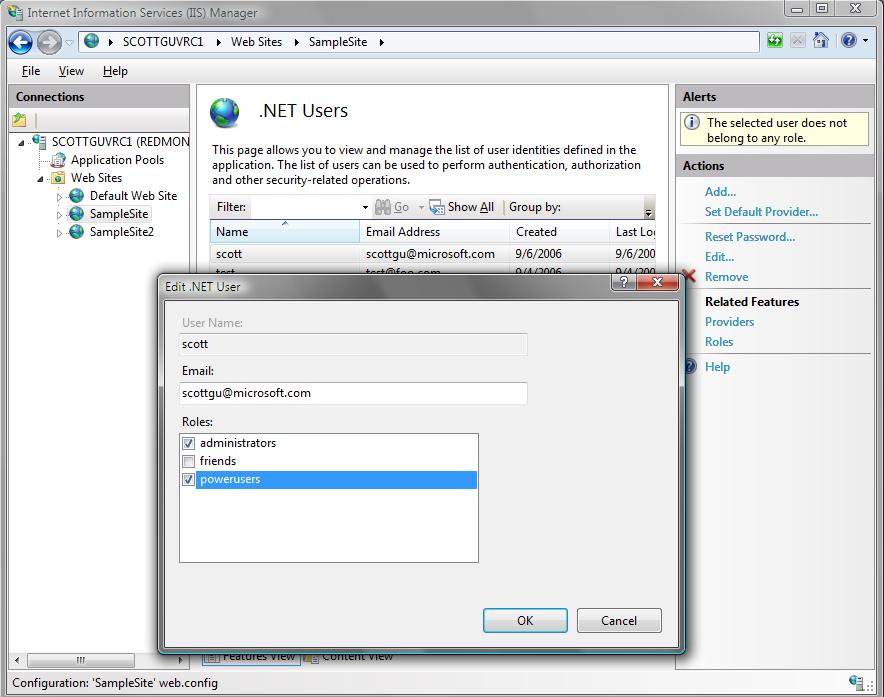Select SampleSite2 in the Connections tree
Image resolution: width=884 pixels, height=697 pixels.
click(x=122, y=232)
